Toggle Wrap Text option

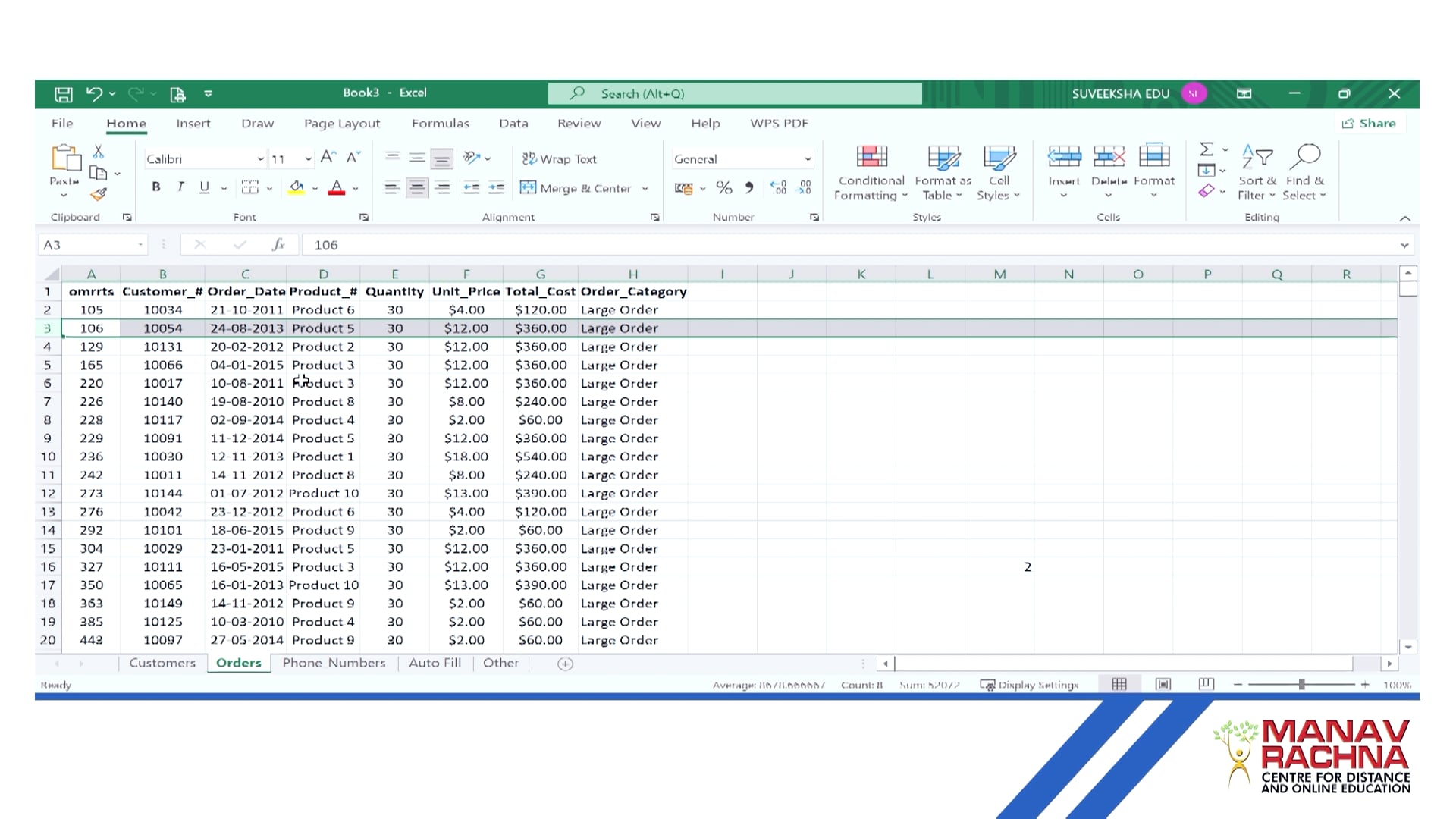(560, 159)
